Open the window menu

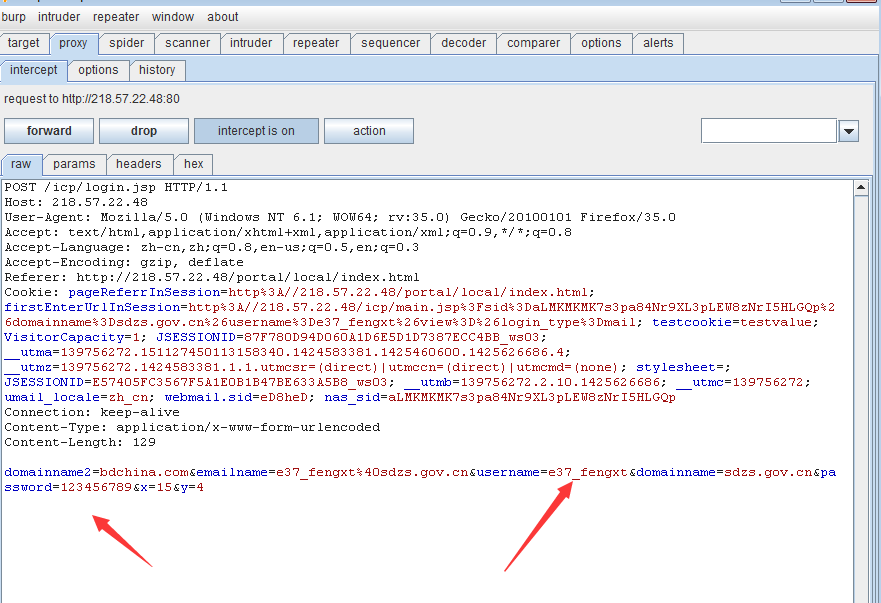[x=172, y=17]
